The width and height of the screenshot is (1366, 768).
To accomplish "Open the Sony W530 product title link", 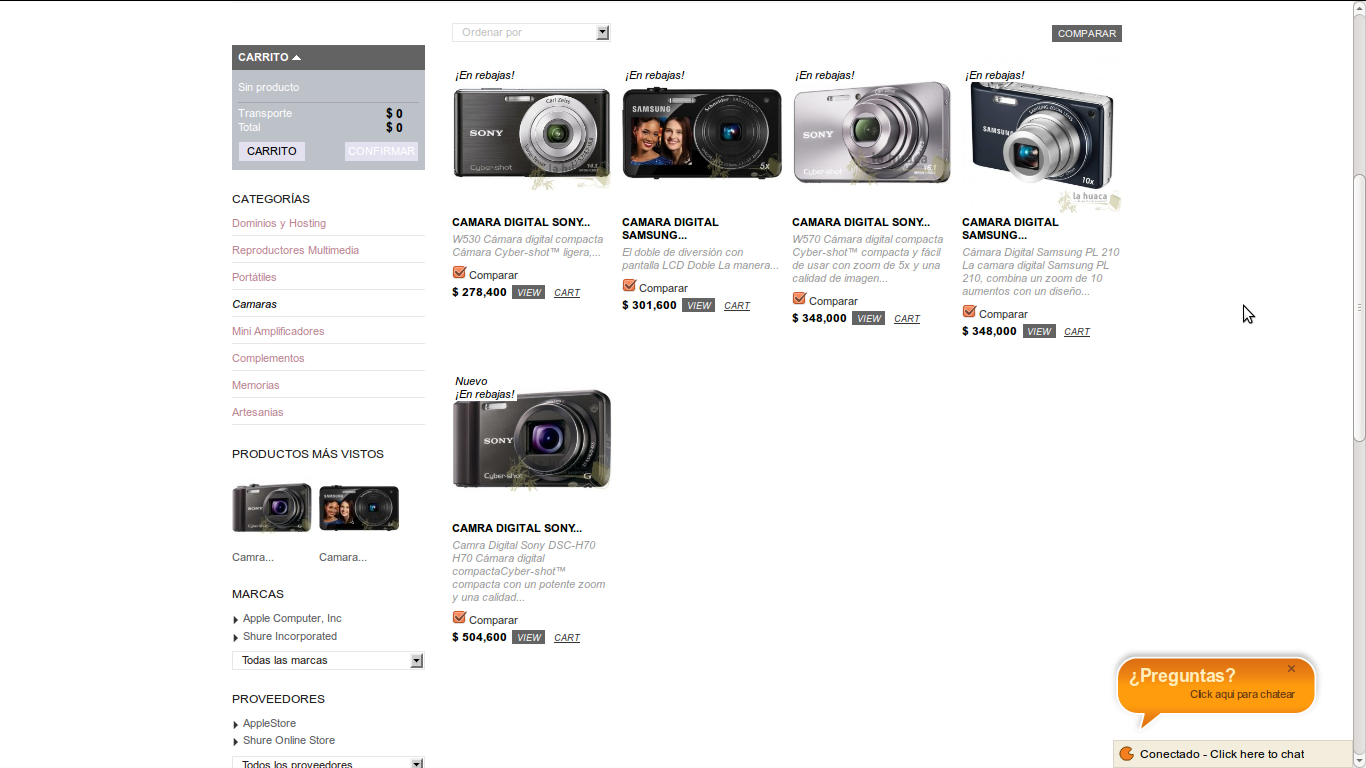I will [521, 222].
